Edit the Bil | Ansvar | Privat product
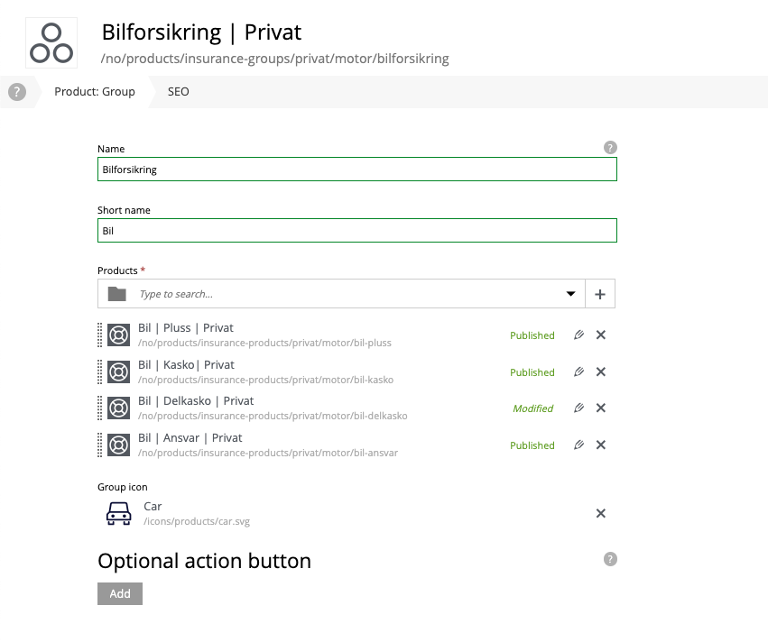This screenshot has height=642, width=768. 579,445
